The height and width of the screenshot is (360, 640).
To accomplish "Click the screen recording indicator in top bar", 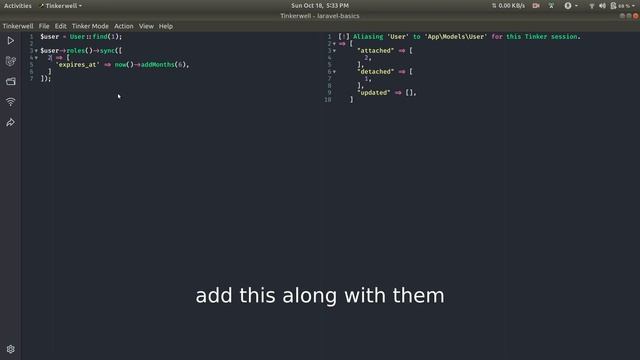I will (536, 6).
